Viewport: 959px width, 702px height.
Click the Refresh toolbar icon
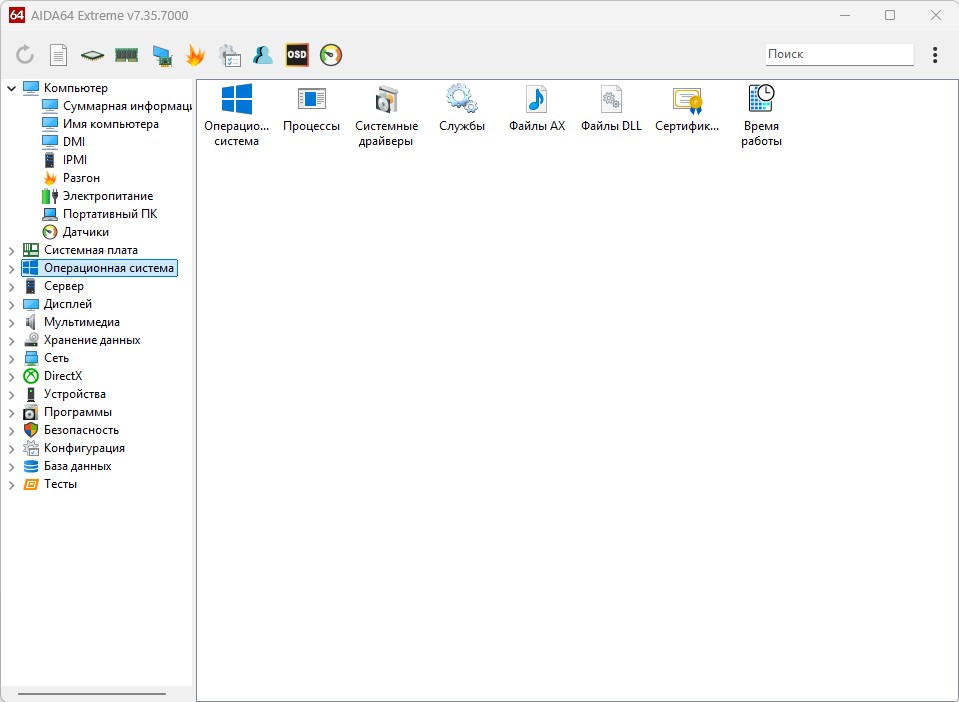click(x=25, y=55)
